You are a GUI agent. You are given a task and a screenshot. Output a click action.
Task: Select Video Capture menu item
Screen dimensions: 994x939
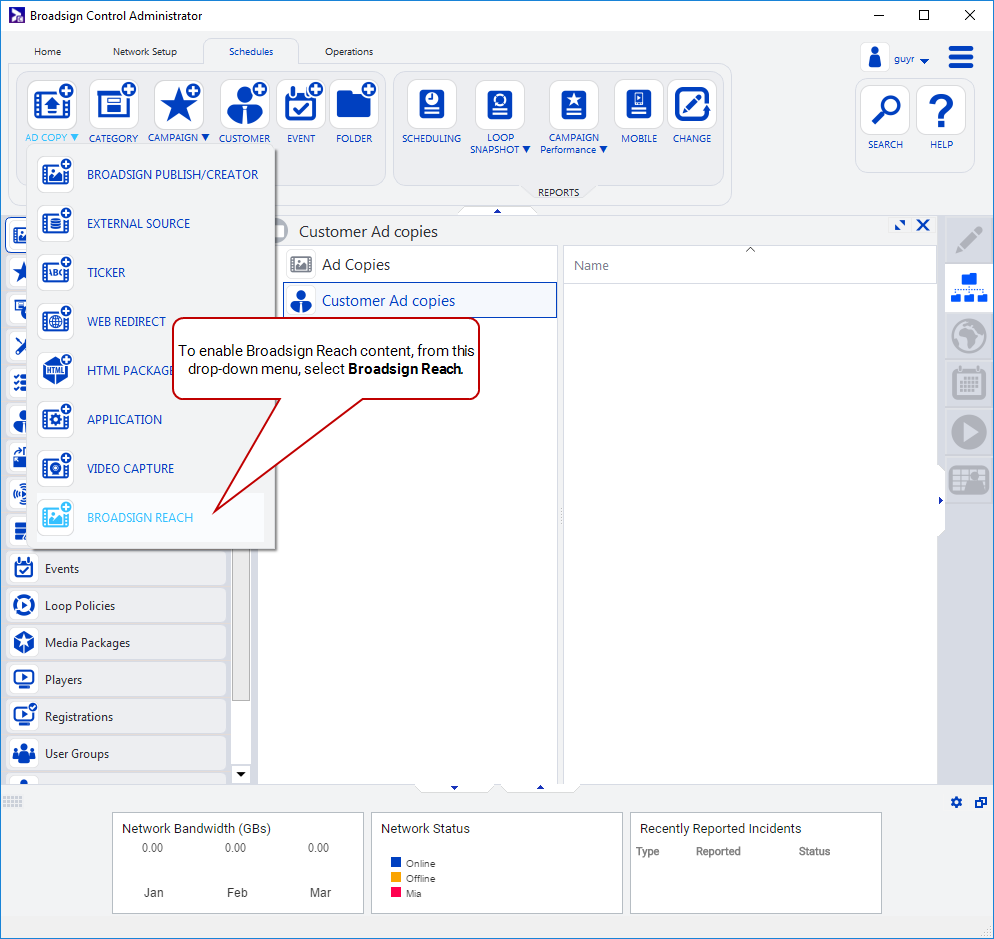click(x=150, y=469)
